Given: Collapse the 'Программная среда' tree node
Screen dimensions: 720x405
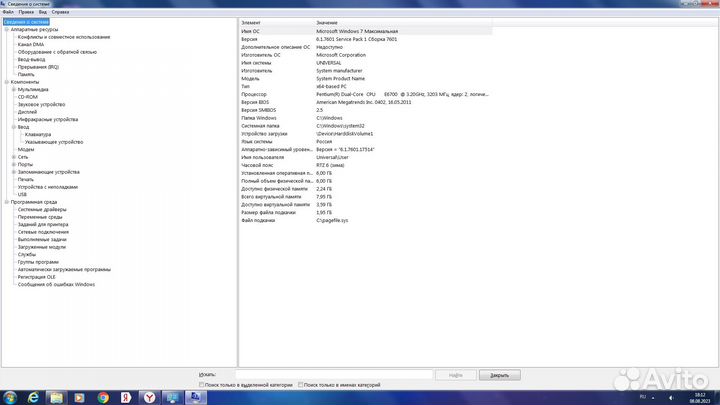Looking at the screenshot, I should point(6,202).
